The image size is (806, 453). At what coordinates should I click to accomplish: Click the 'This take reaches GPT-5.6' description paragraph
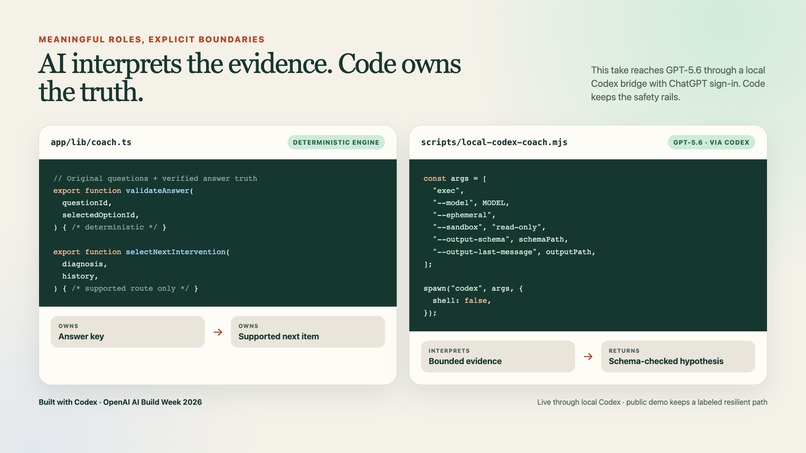pyautogui.click(x=678, y=83)
